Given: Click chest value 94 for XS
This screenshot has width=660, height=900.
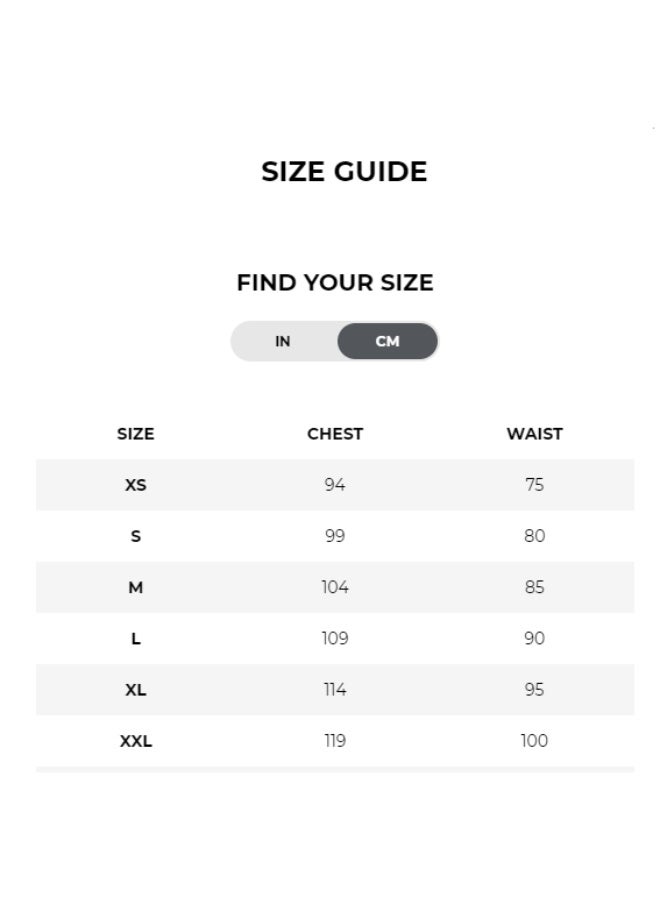Looking at the screenshot, I should (x=335, y=485).
